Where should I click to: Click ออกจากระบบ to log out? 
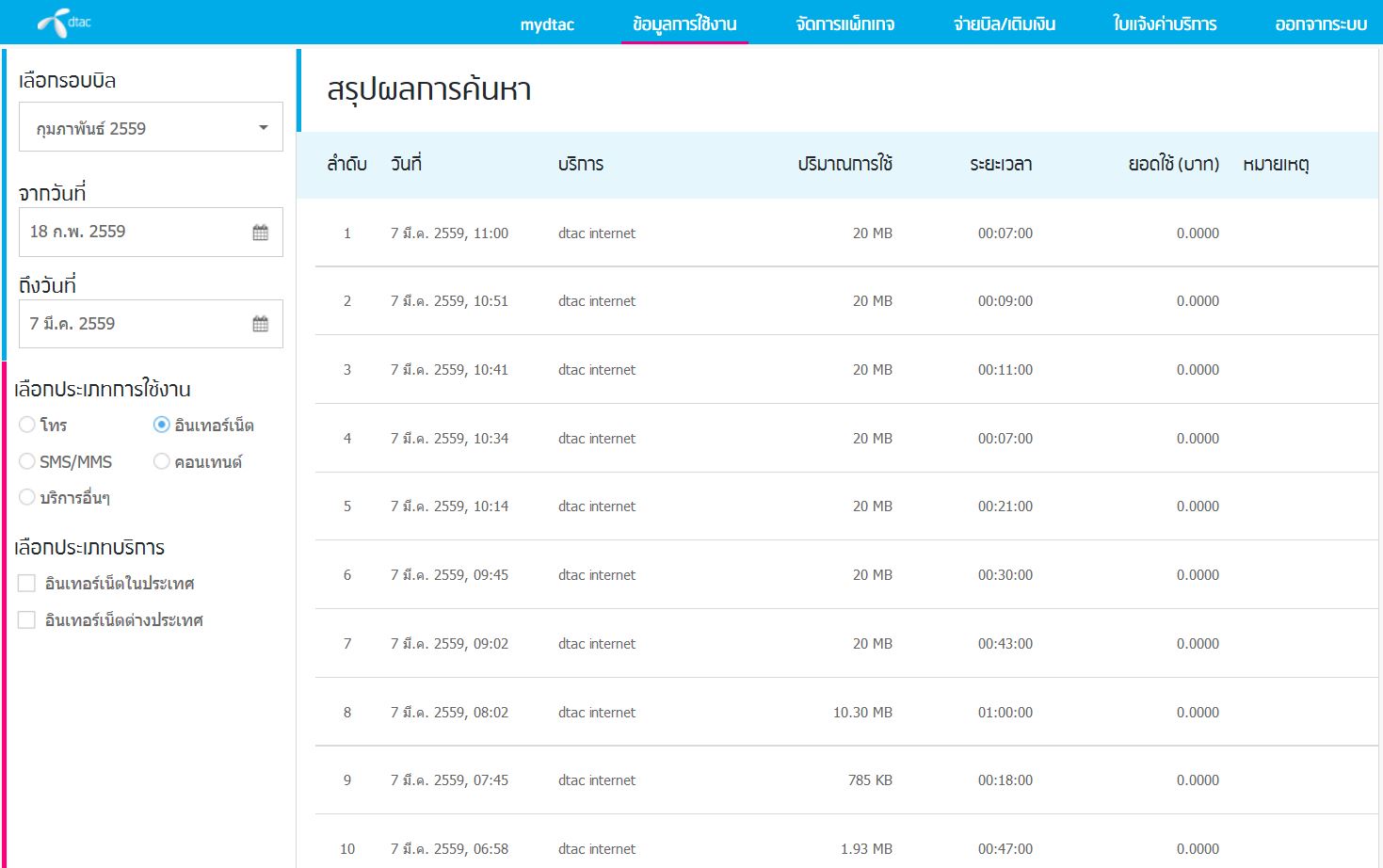coord(1321,24)
